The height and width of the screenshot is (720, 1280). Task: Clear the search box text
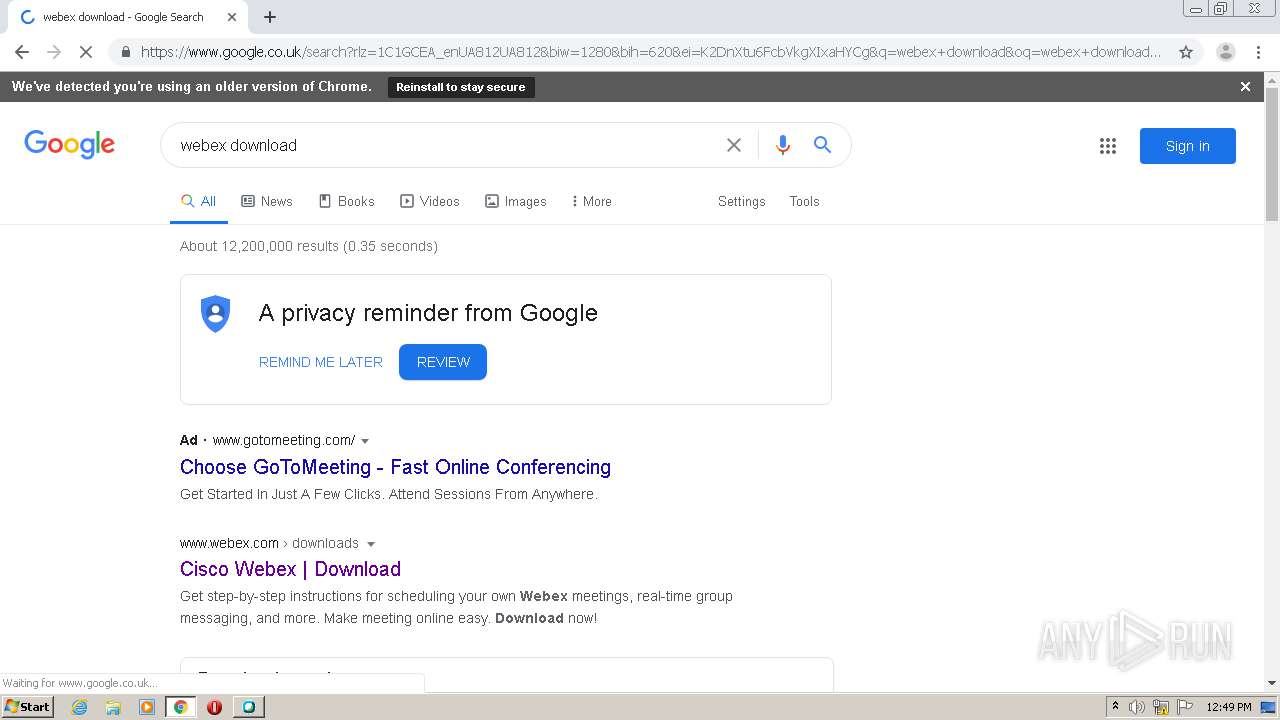click(x=734, y=145)
